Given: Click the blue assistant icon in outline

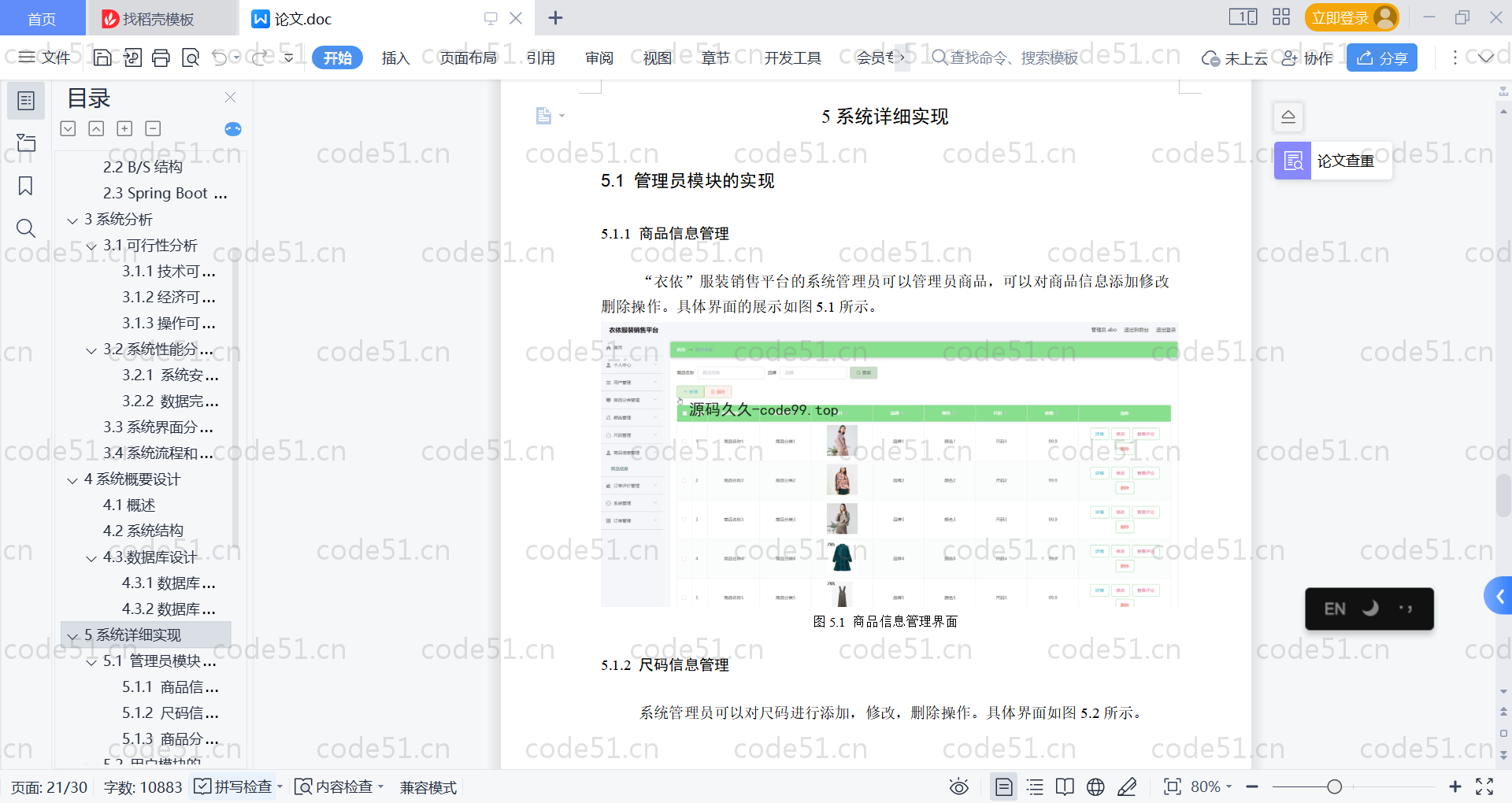Looking at the screenshot, I should point(233,128).
